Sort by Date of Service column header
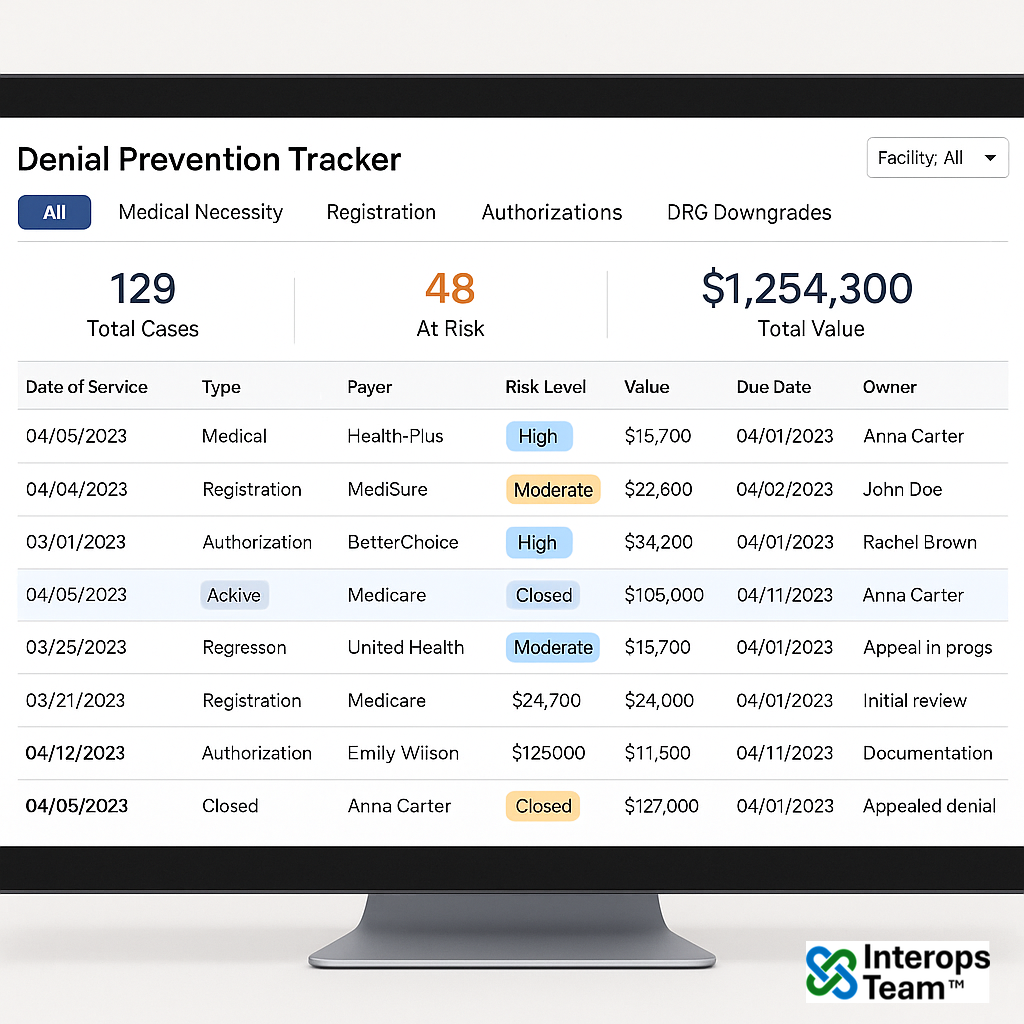This screenshot has width=1024, height=1024. (x=86, y=387)
